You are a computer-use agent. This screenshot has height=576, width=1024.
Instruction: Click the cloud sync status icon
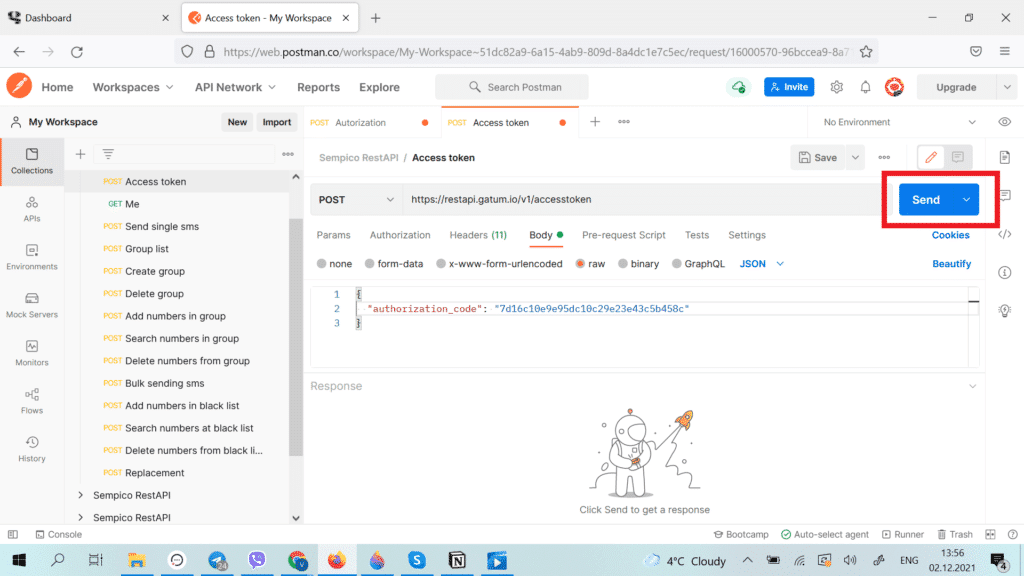click(x=739, y=87)
